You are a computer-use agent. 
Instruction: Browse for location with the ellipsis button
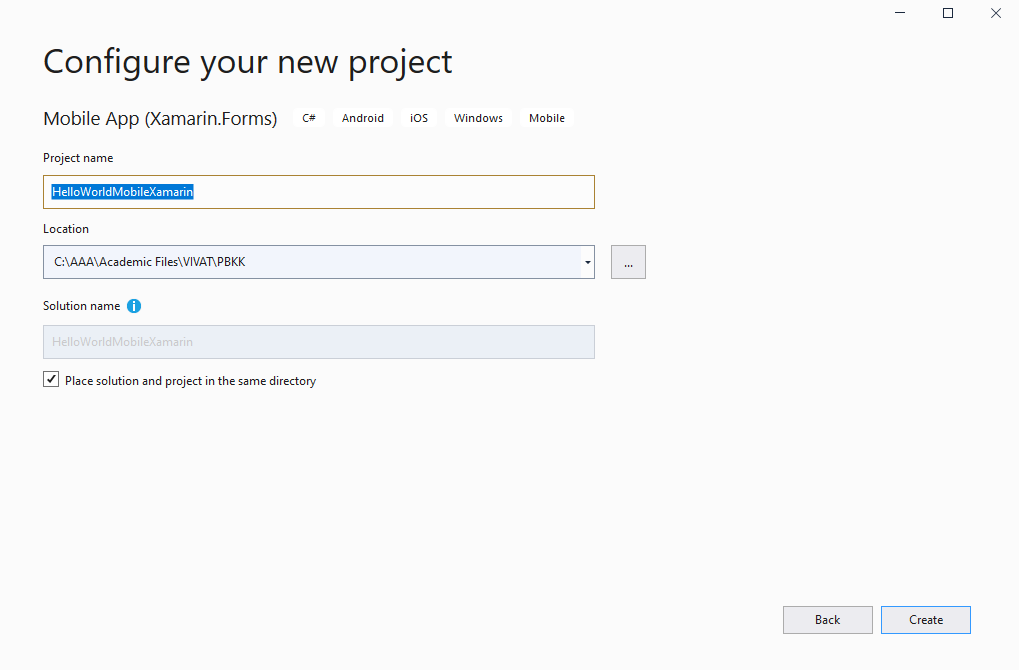[628, 262]
